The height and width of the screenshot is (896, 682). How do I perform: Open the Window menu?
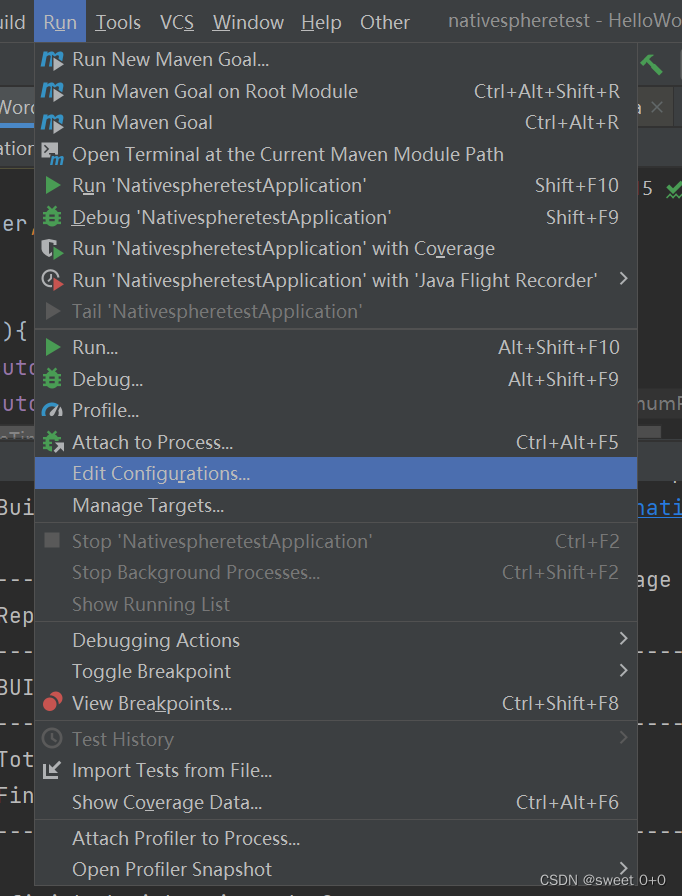click(248, 22)
